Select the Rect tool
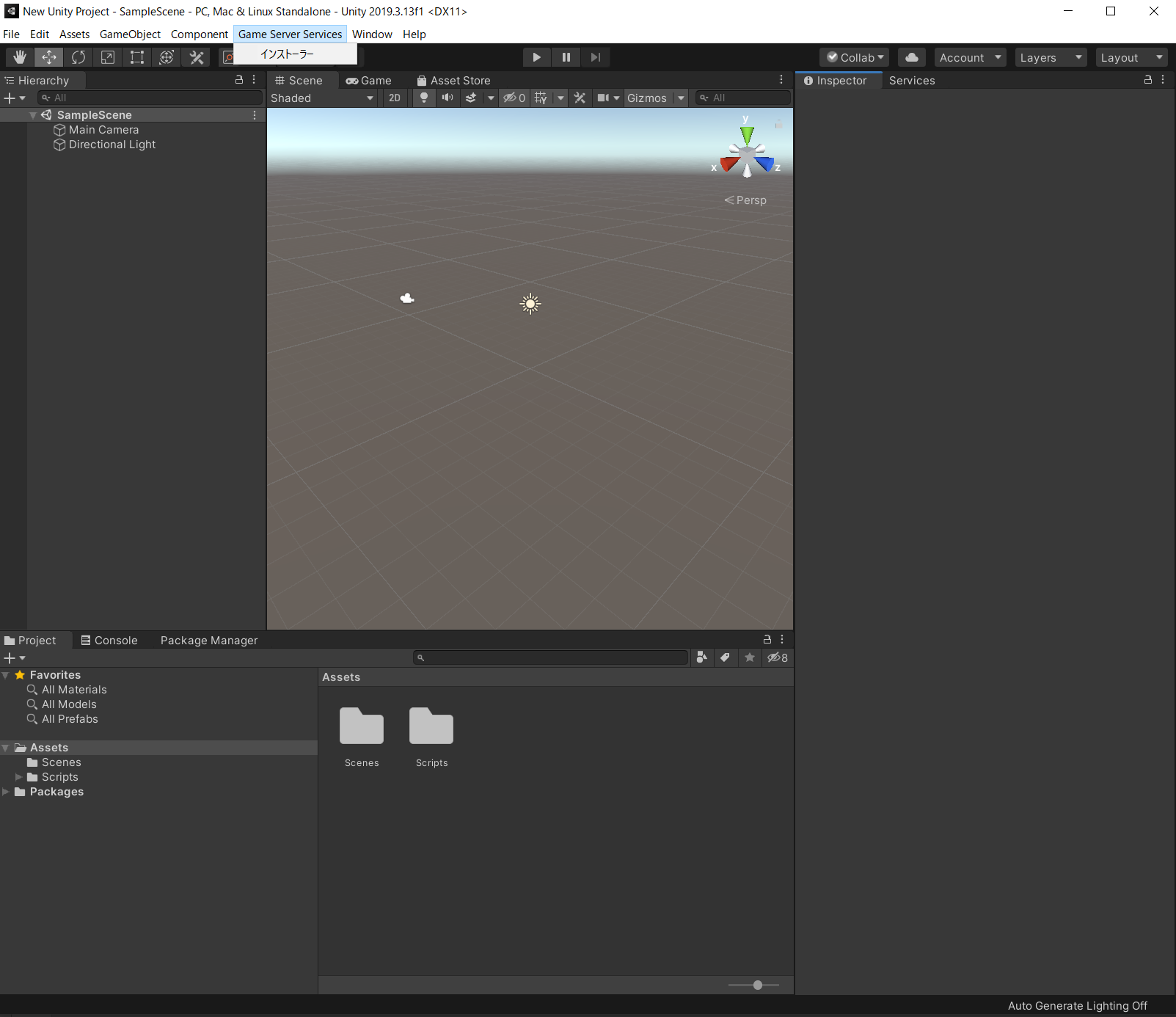This screenshot has height=1017, width=1176. point(137,57)
